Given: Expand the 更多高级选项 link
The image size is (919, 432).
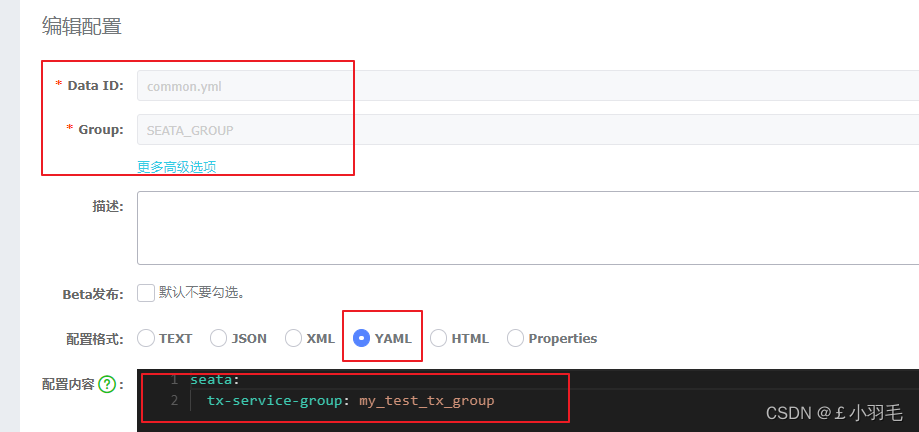Looking at the screenshot, I should pyautogui.click(x=176, y=166).
